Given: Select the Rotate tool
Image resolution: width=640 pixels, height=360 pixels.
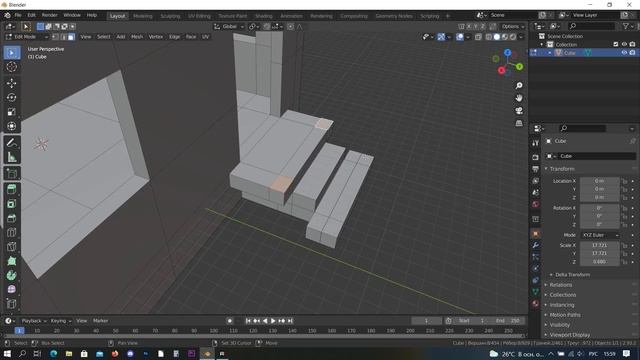Looking at the screenshot, I should [x=11, y=97].
